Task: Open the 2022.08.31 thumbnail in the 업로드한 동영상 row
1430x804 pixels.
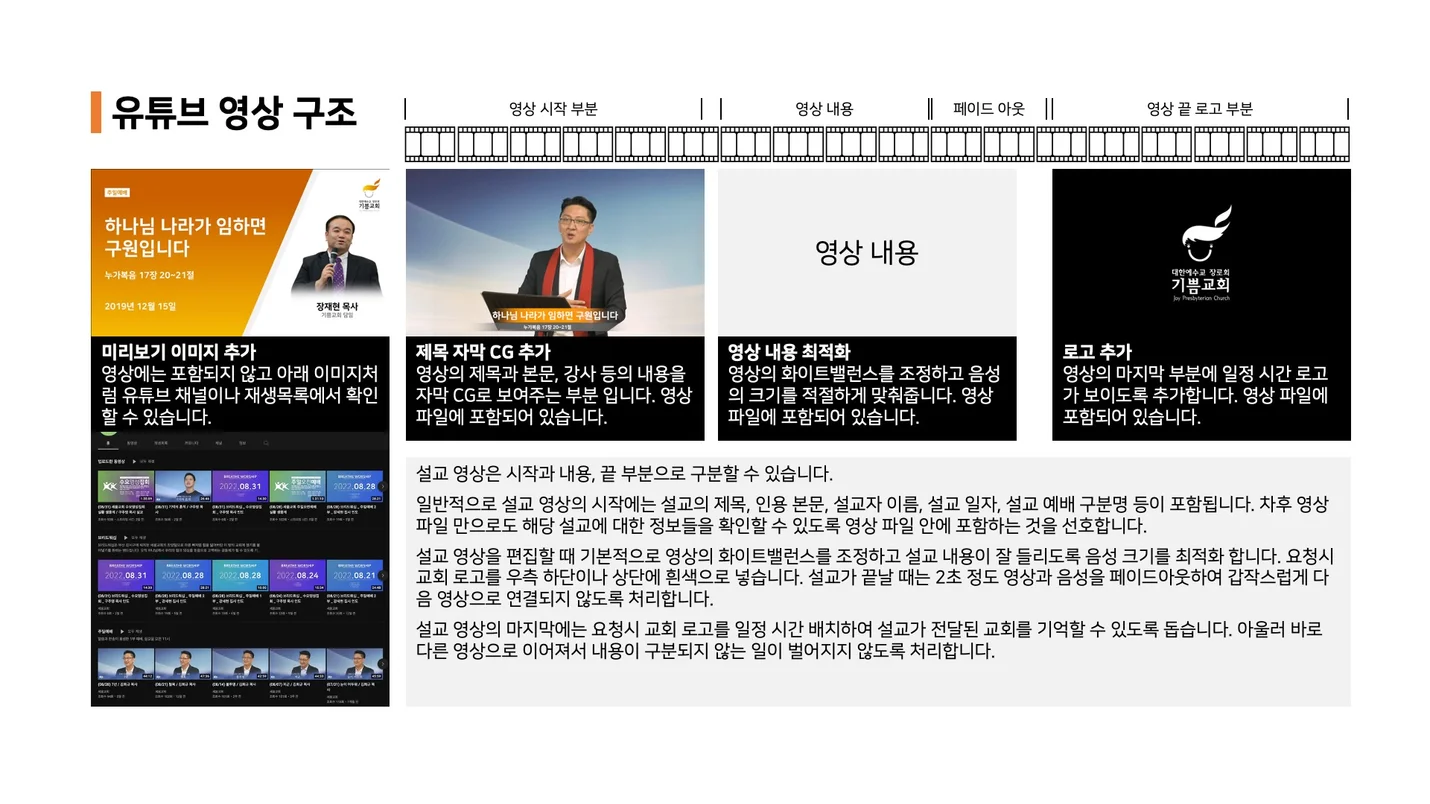Action: (240, 486)
